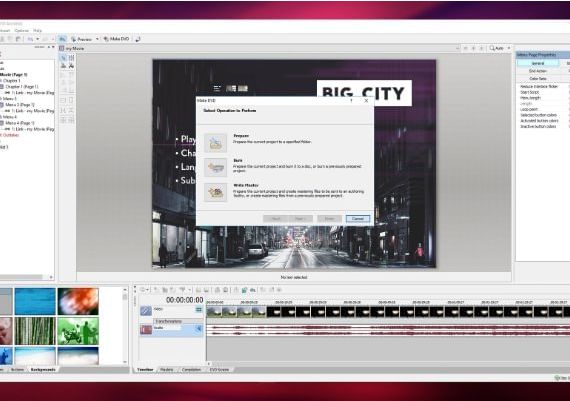Screen dimensions: 570x401
Task: Click the Prepare operation icon in dialog
Action: [x=216, y=143]
